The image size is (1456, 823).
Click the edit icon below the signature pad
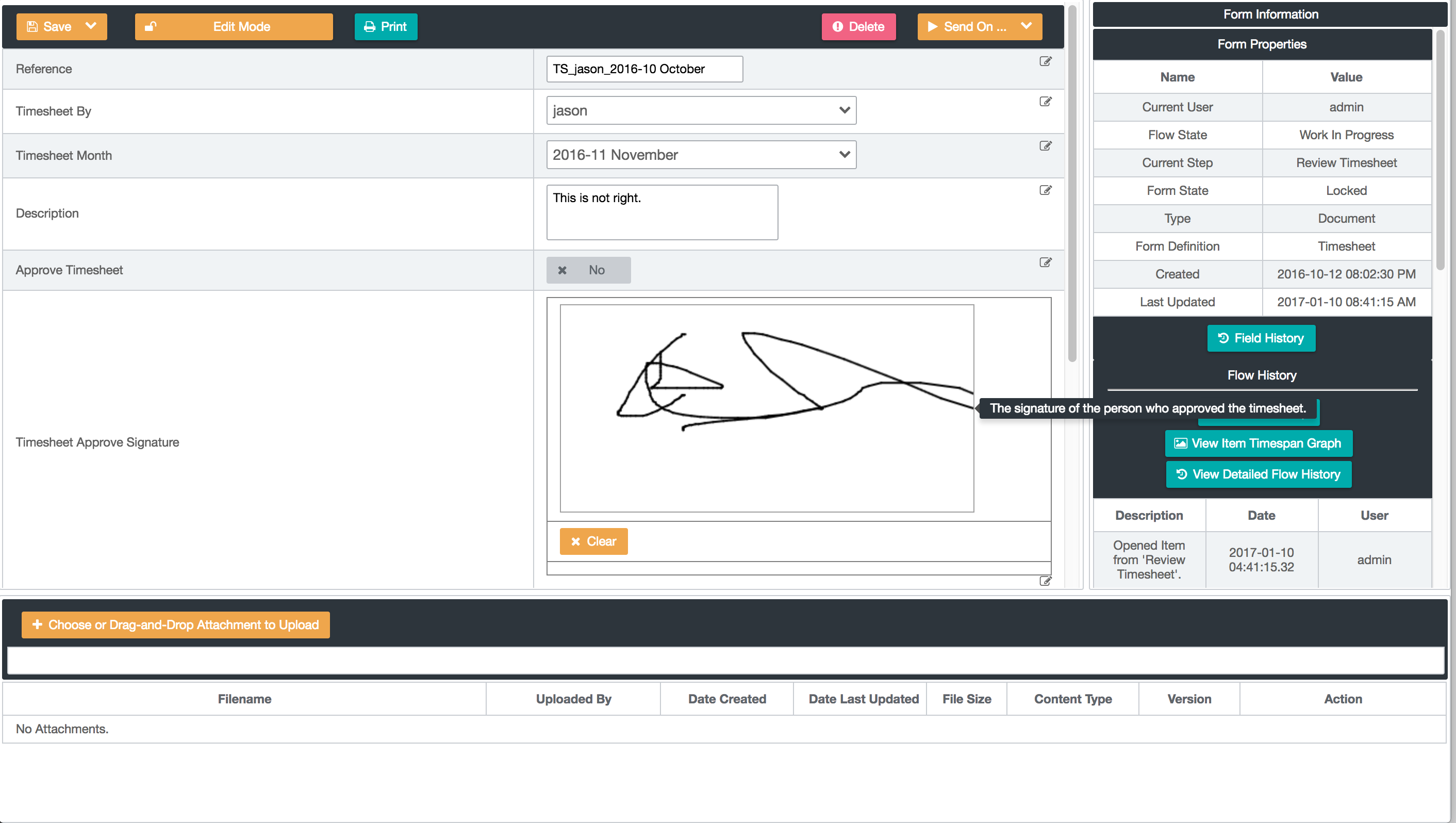(x=1045, y=581)
